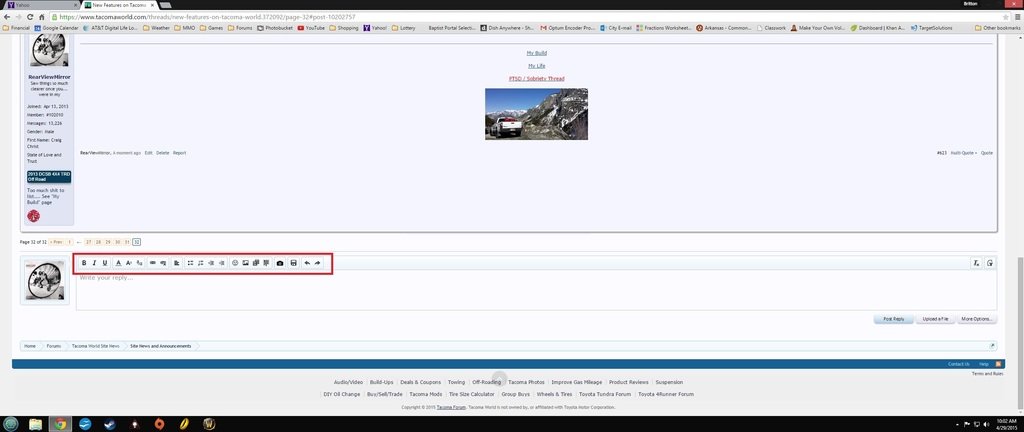Click the unlink icon
Viewport: 1024px width, 432px height.
click(163, 263)
